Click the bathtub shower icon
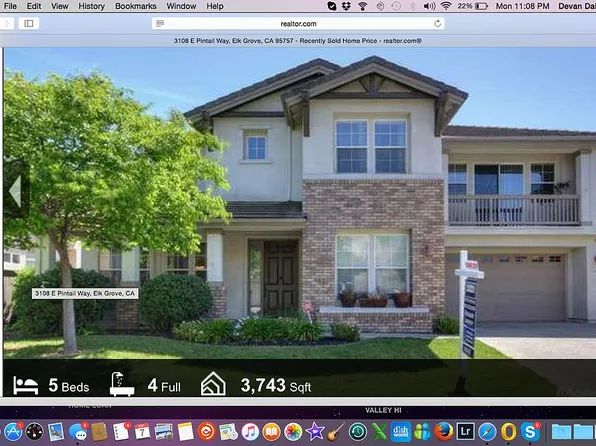The image size is (596, 446). pos(122,384)
